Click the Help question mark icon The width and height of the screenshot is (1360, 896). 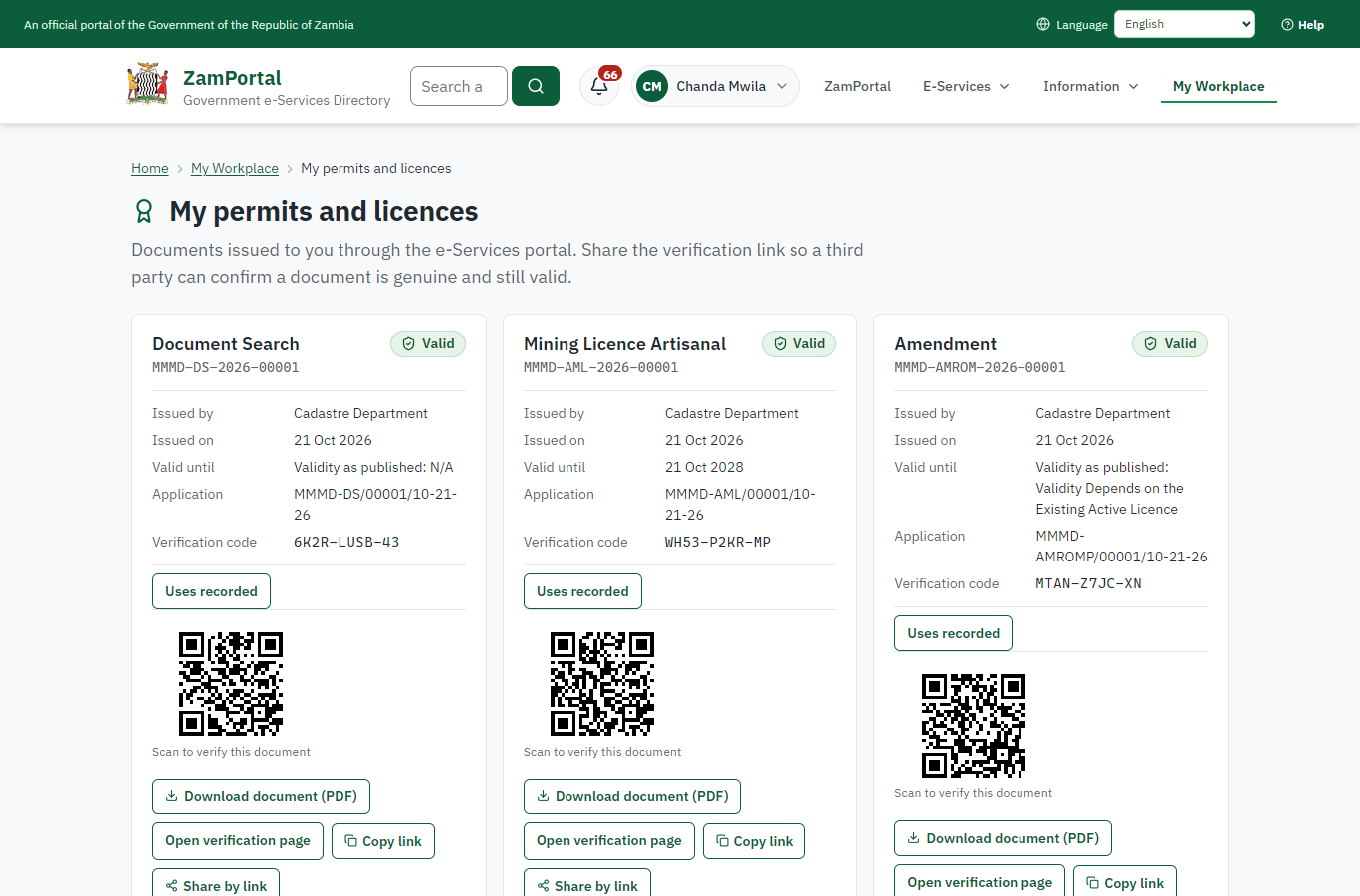coord(1287,24)
